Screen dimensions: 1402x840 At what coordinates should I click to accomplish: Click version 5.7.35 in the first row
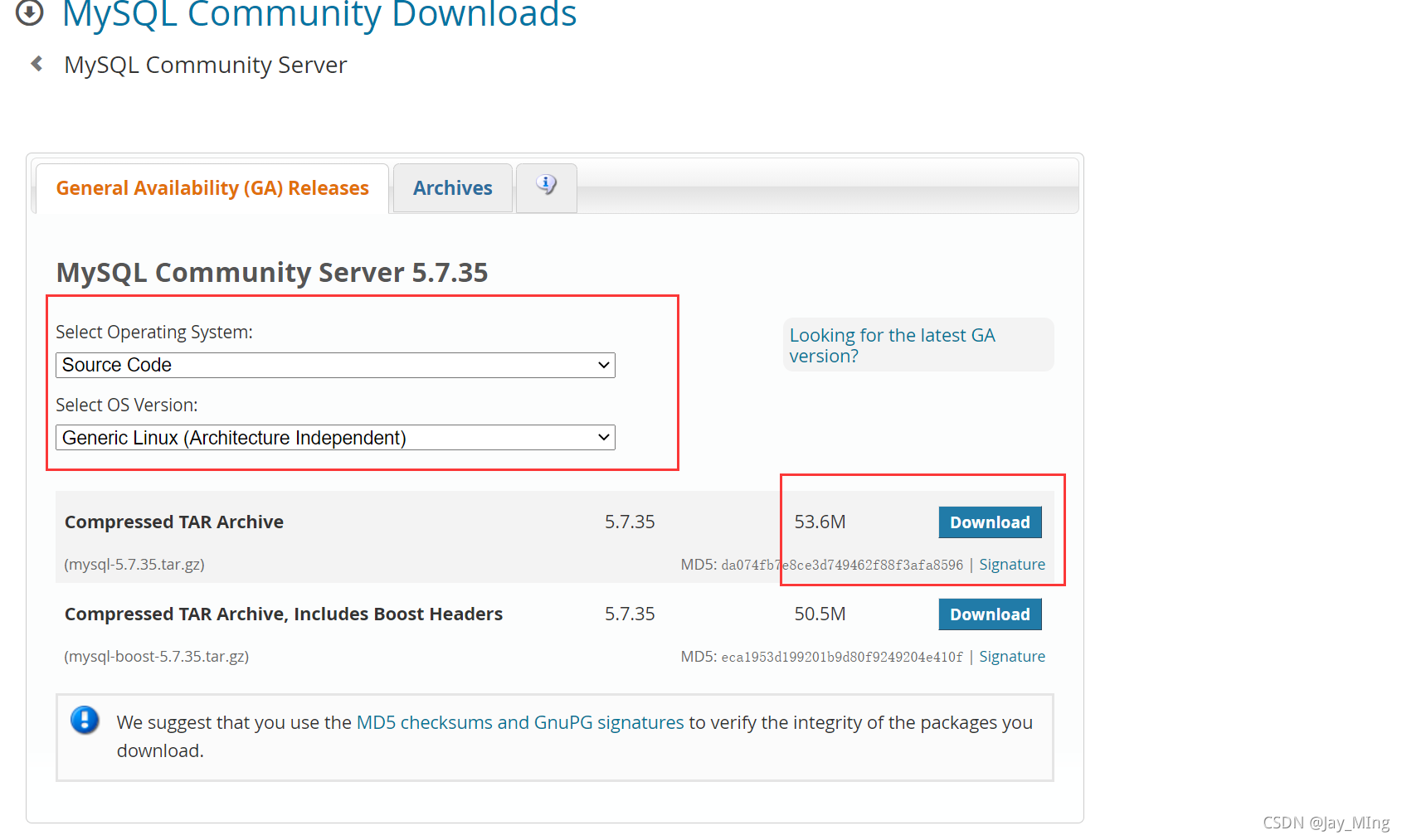pyautogui.click(x=630, y=522)
